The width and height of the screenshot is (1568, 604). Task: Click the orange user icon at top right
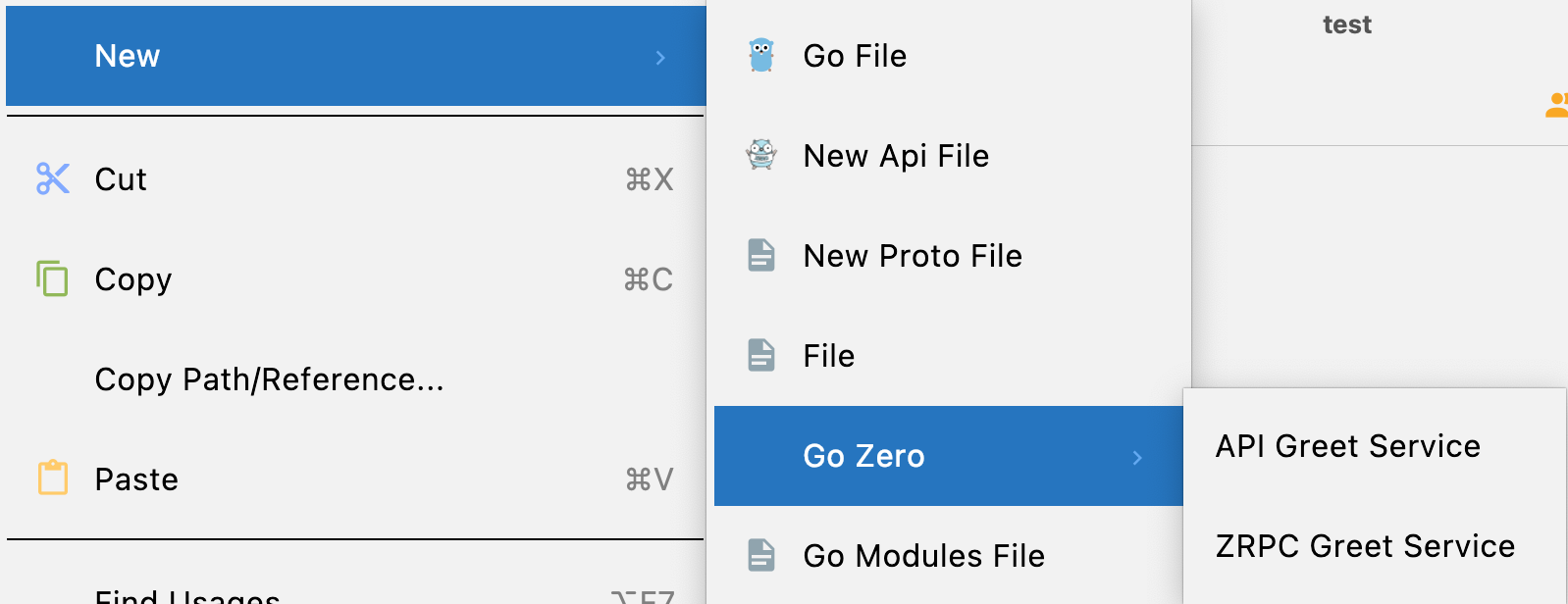coord(1557,105)
